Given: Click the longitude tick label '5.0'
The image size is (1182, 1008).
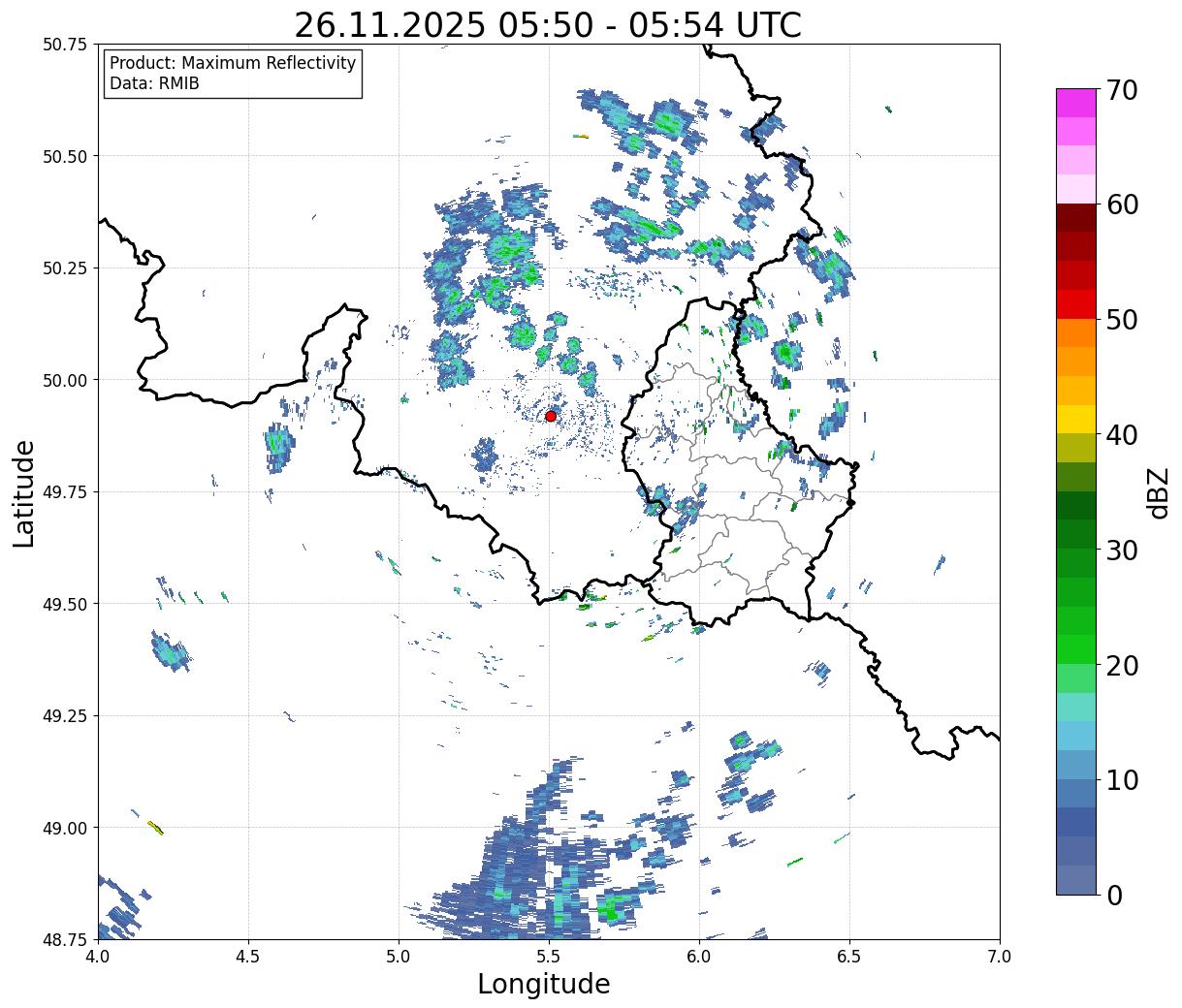Looking at the screenshot, I should coord(399,956).
